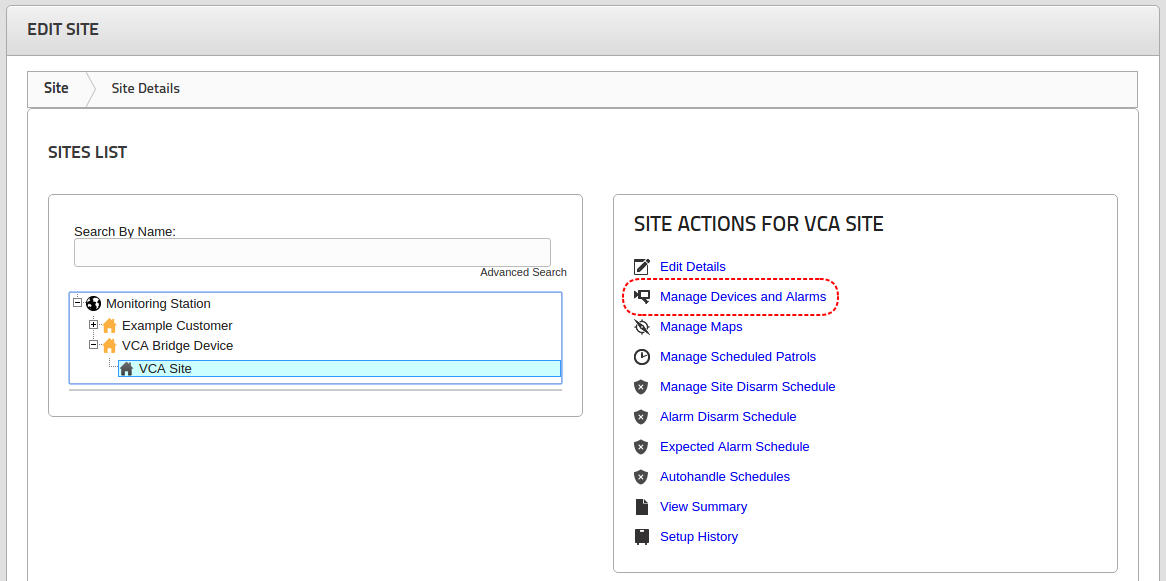Click the shield icon beside Manage Site Disarm Schedule

click(x=641, y=387)
